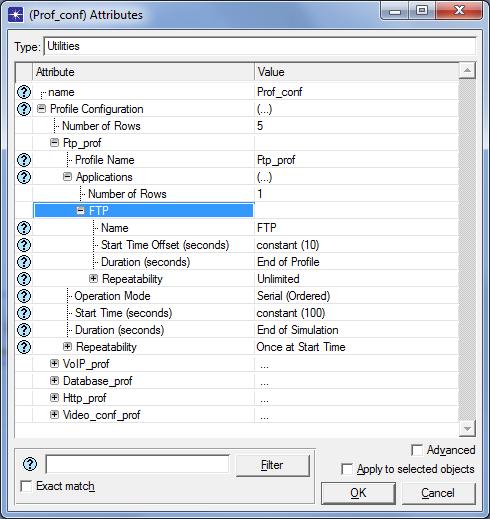Expand the Database_prof node
The height and width of the screenshot is (519, 490).
click(54, 381)
